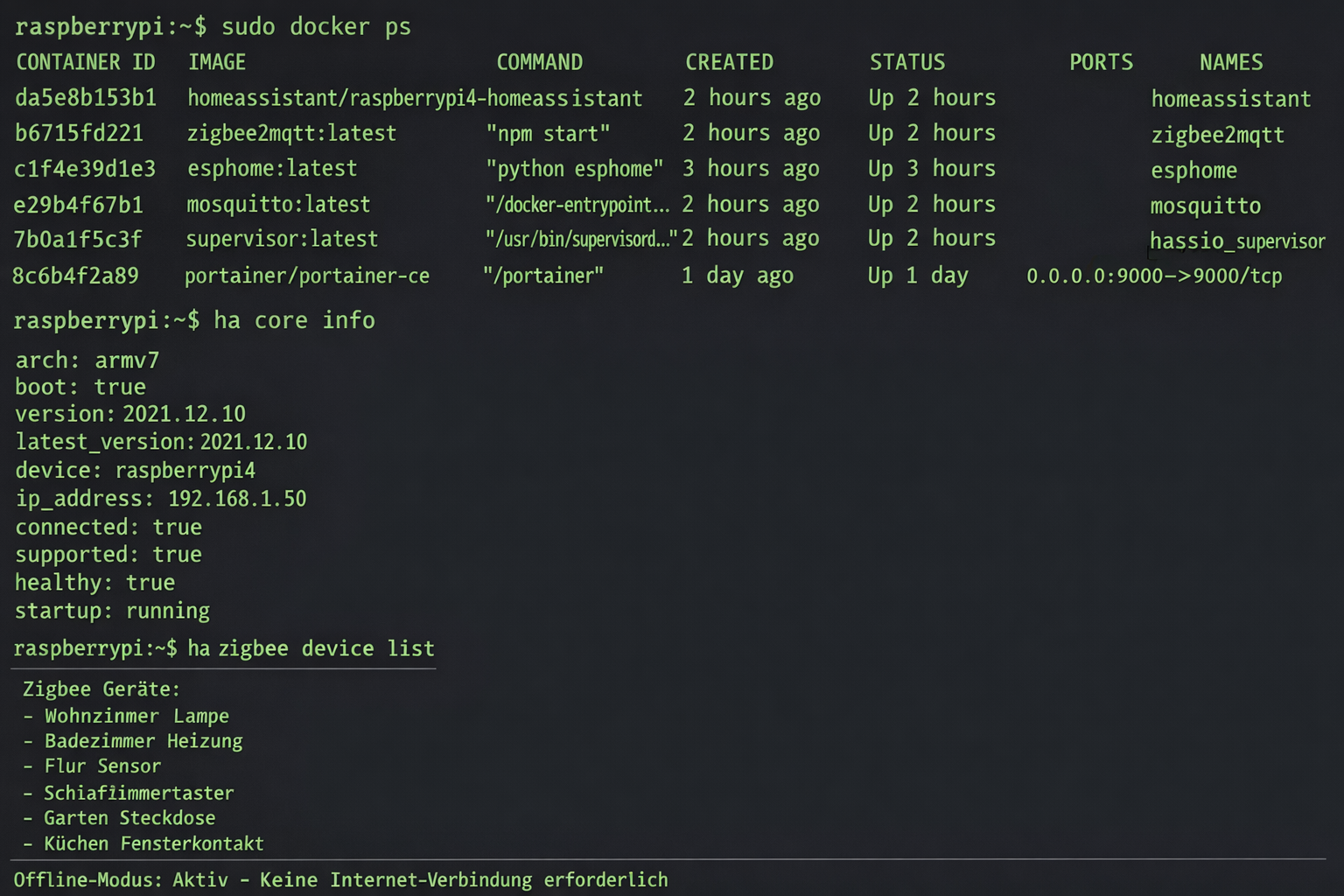Click container ID b6715fd221

coord(79,133)
